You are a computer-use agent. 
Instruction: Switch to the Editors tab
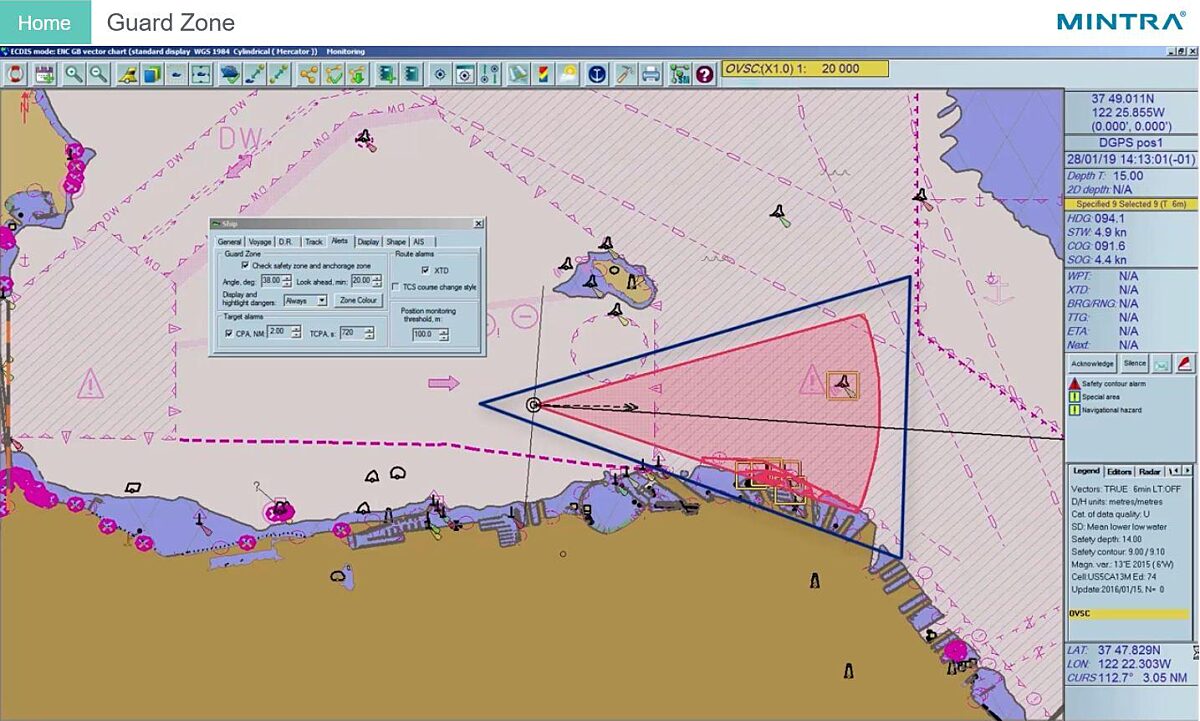[x=1119, y=471]
